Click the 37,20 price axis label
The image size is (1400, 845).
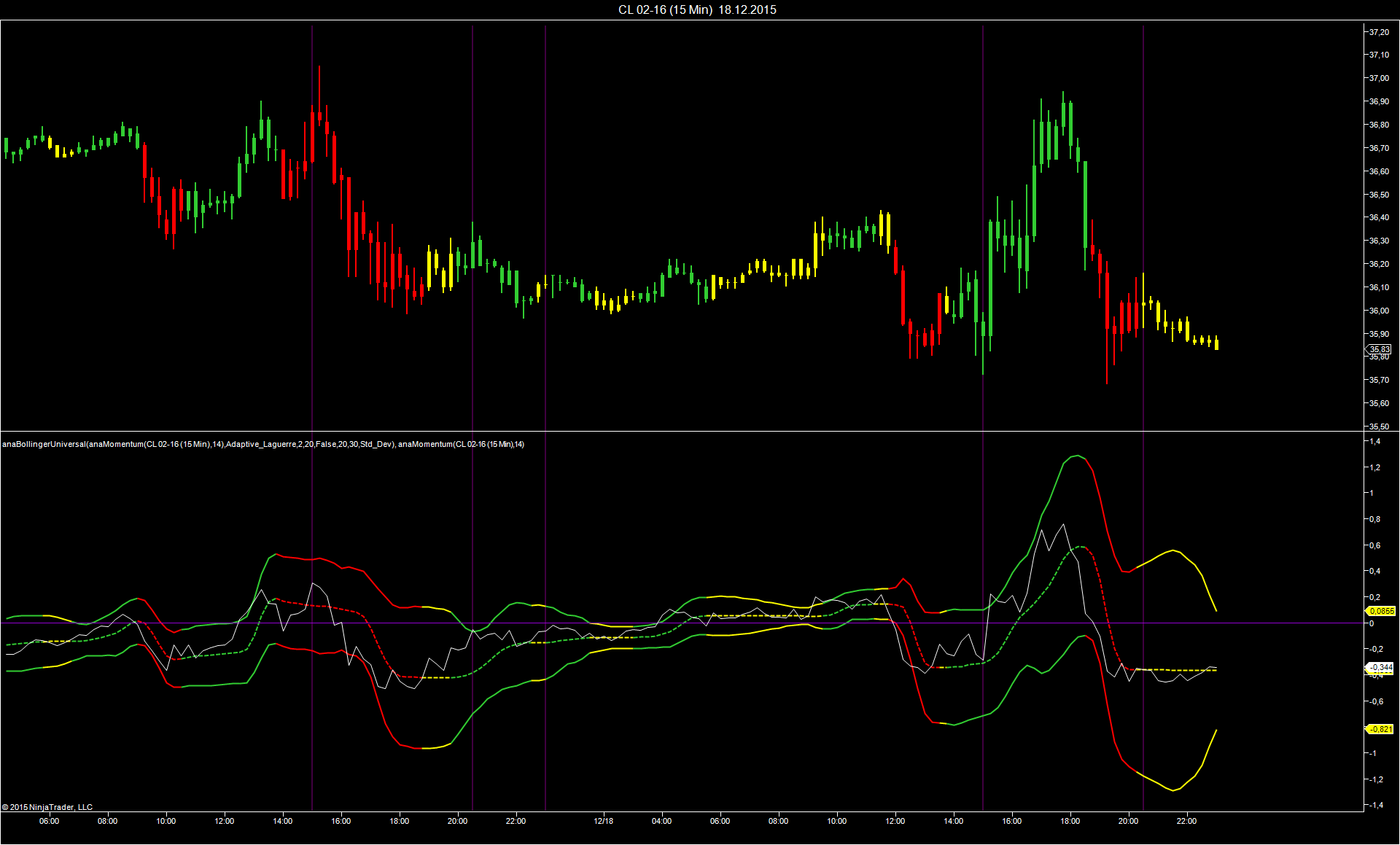[x=1378, y=32]
